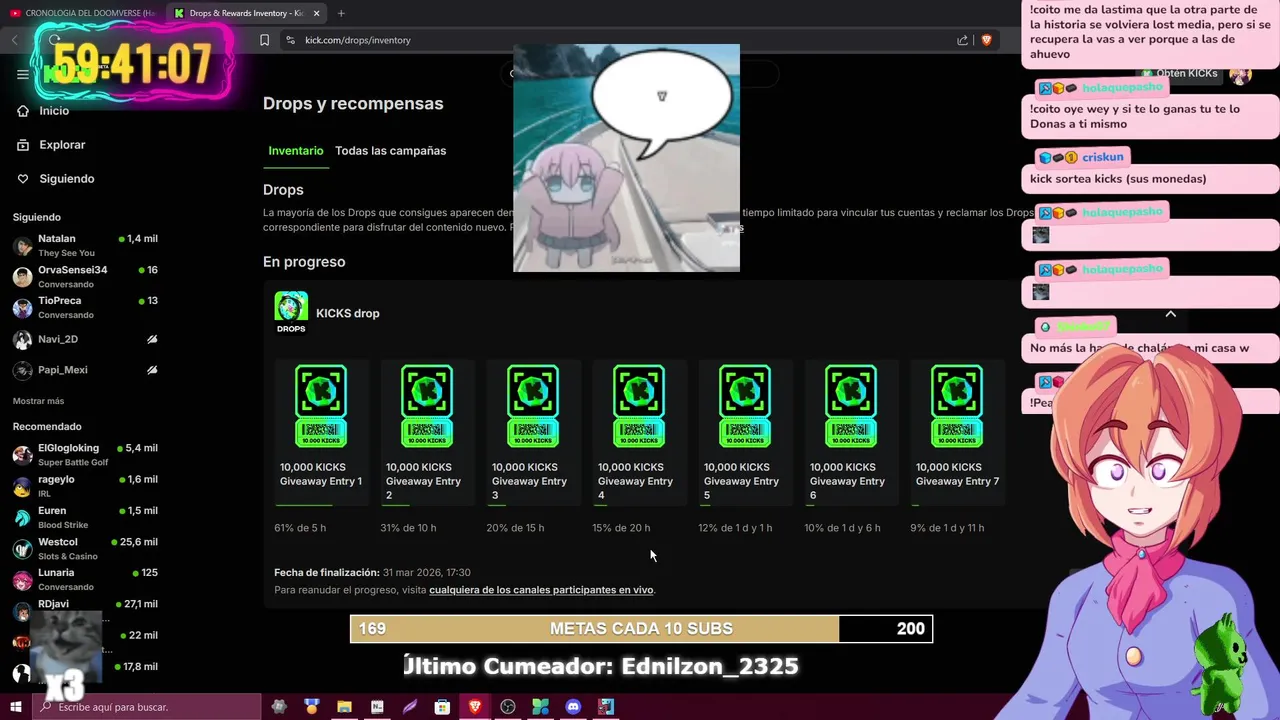Open OBS Studio from the taskbar
This screenshot has height=720, width=1280.
508,707
